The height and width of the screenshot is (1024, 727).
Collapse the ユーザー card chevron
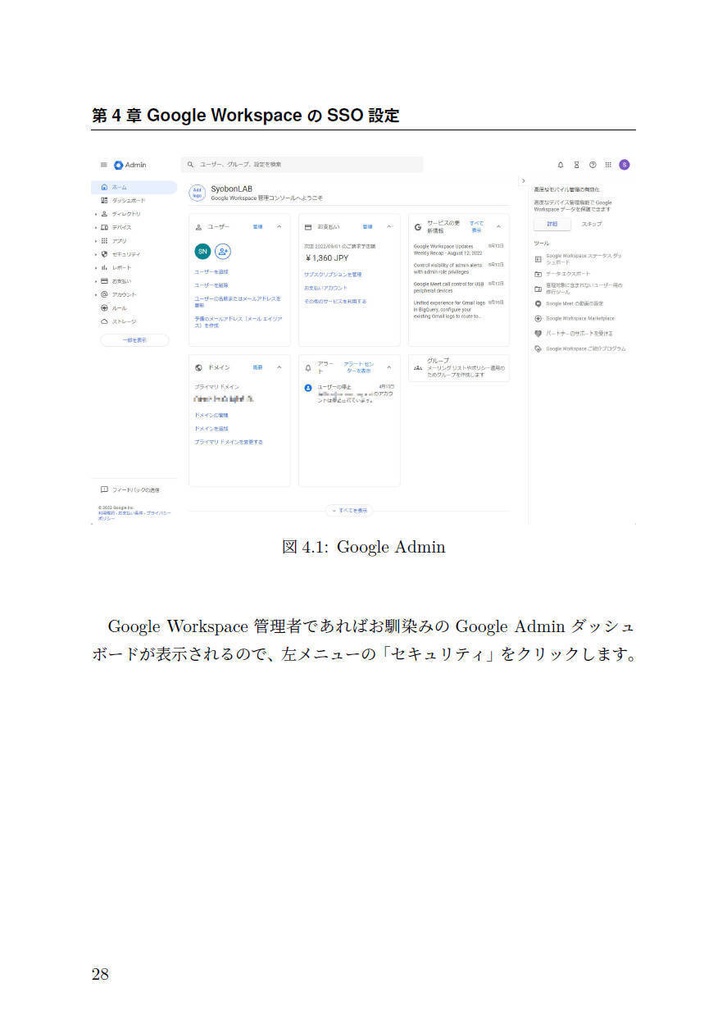[x=279, y=227]
